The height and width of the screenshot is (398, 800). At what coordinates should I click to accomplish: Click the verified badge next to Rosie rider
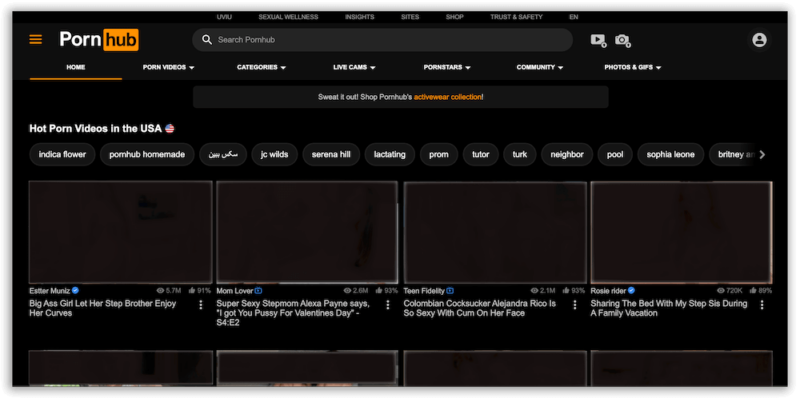pos(632,290)
